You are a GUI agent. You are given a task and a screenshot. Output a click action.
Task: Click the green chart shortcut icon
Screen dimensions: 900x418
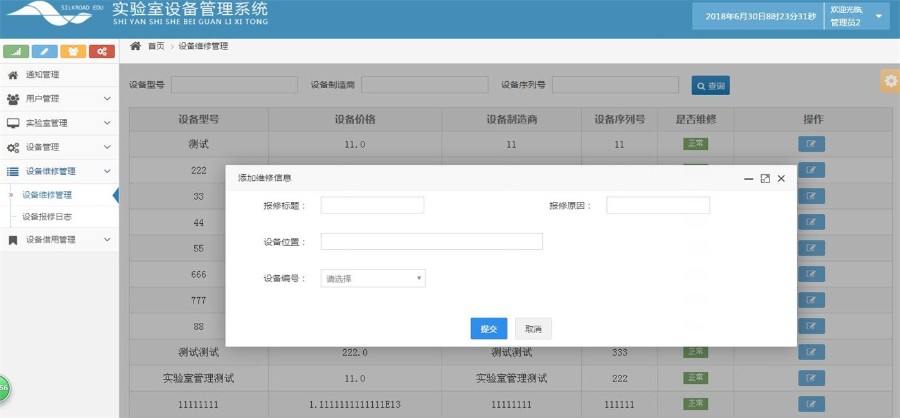point(16,52)
